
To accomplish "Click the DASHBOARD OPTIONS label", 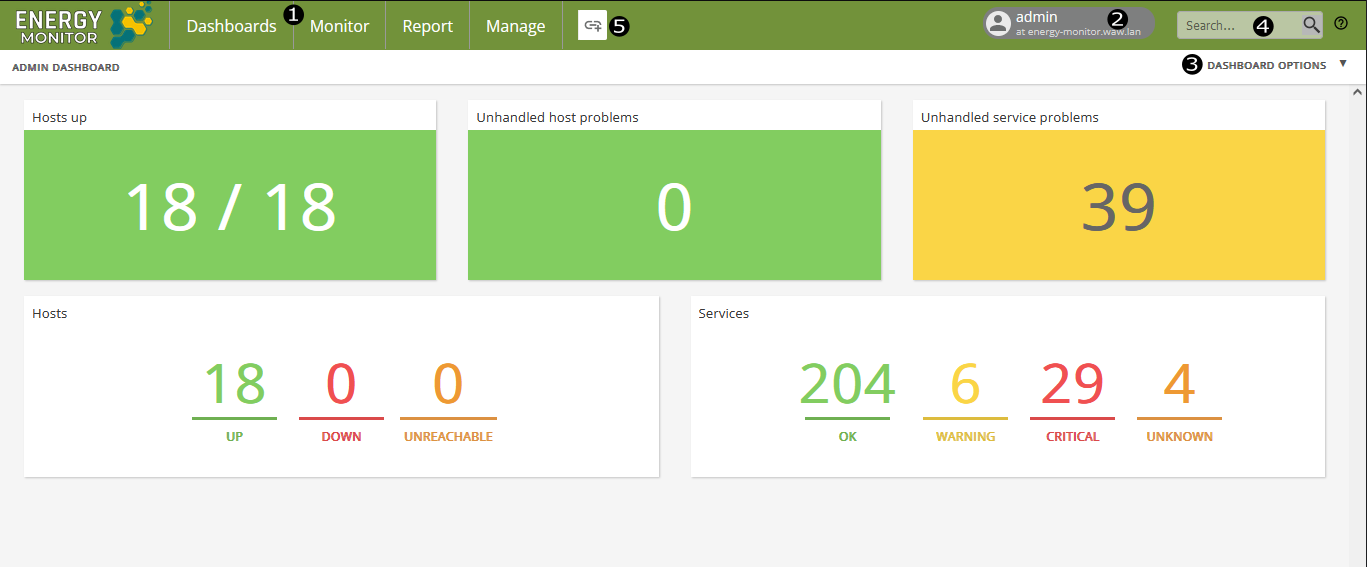I will coord(1266,65).
